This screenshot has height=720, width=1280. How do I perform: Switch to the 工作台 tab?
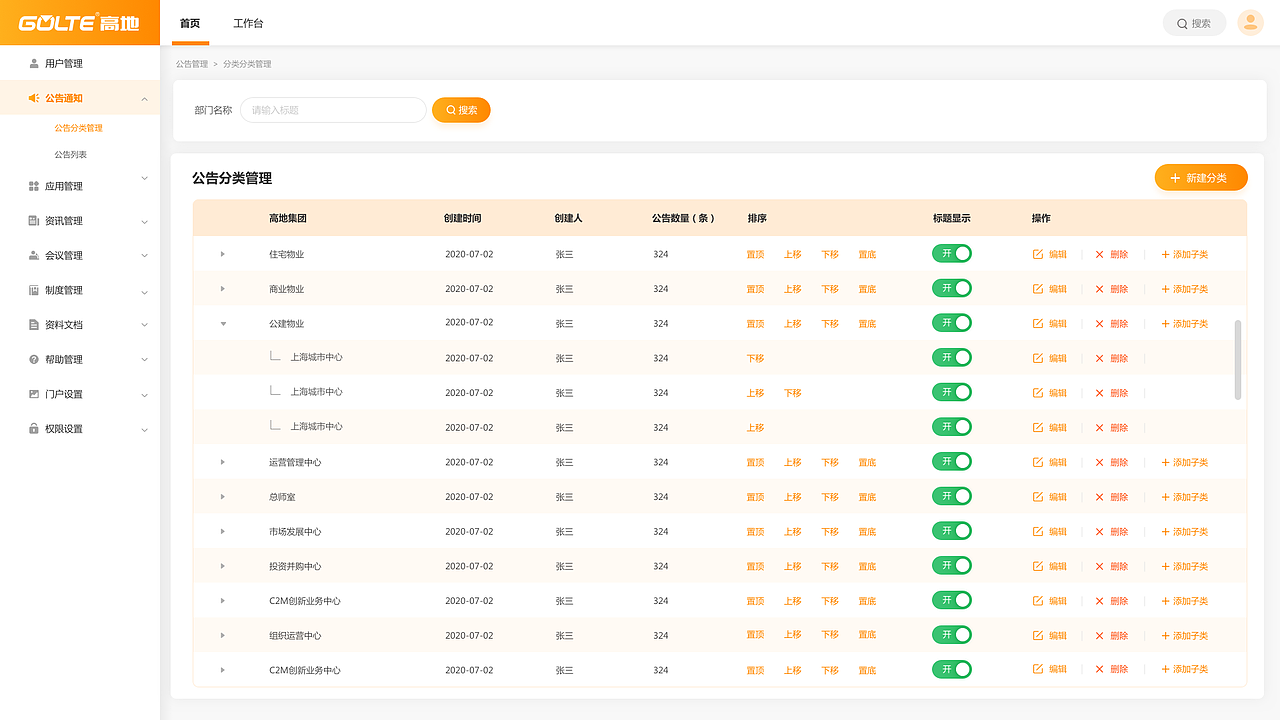click(248, 23)
